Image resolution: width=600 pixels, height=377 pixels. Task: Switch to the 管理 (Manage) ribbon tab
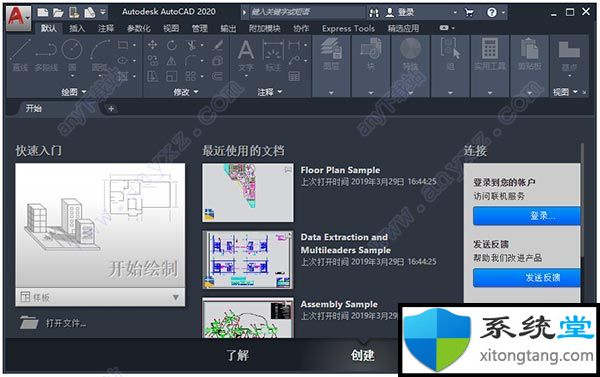coord(199,28)
